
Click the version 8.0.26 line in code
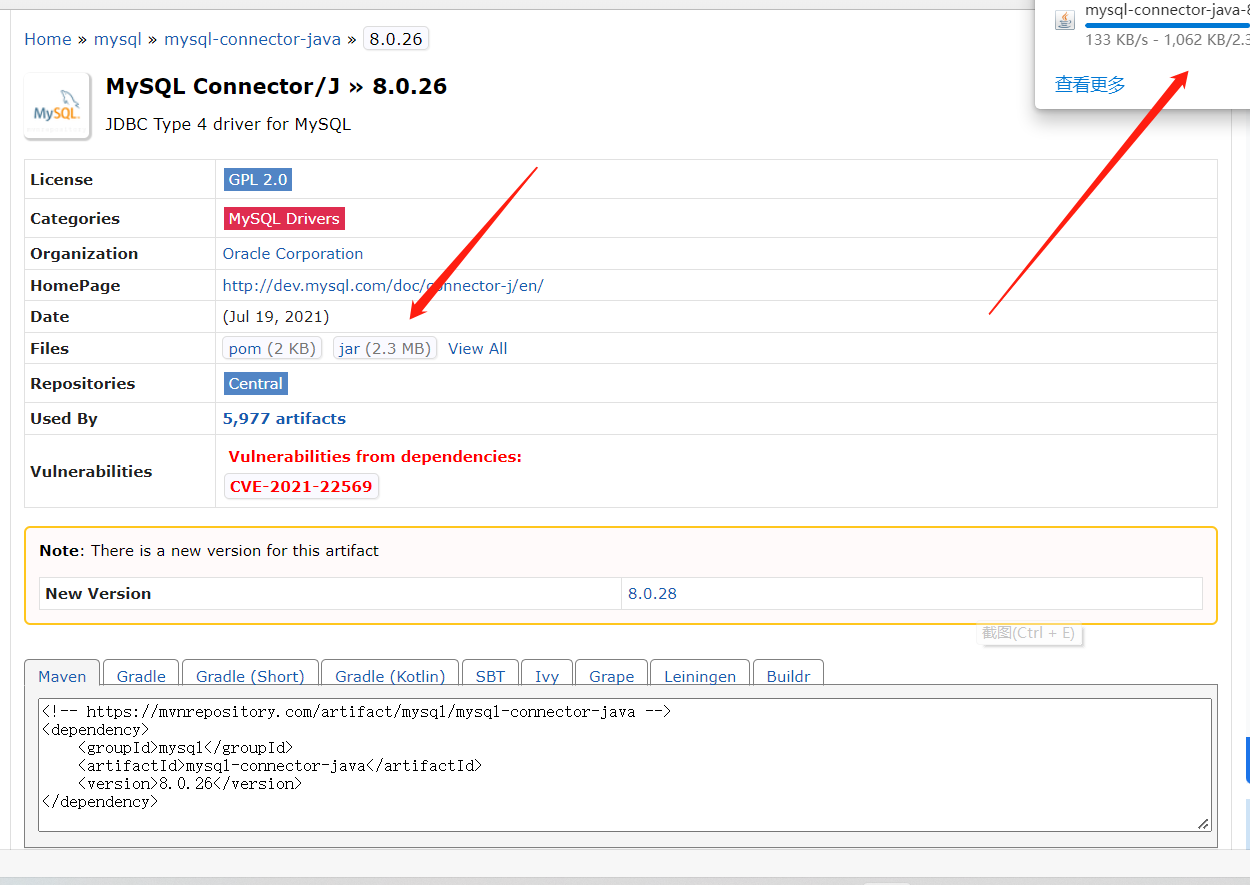(x=189, y=784)
